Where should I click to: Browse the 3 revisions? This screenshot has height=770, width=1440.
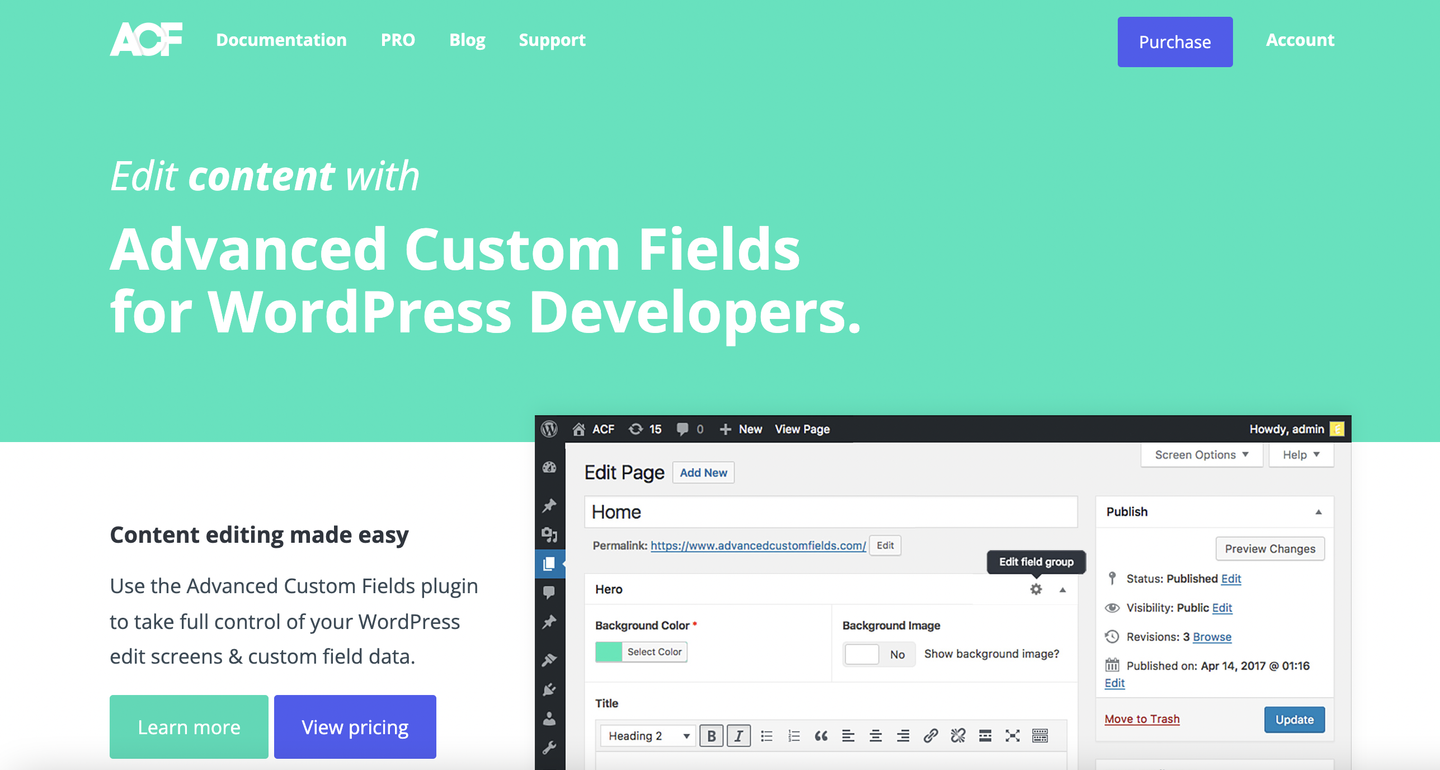point(1212,637)
